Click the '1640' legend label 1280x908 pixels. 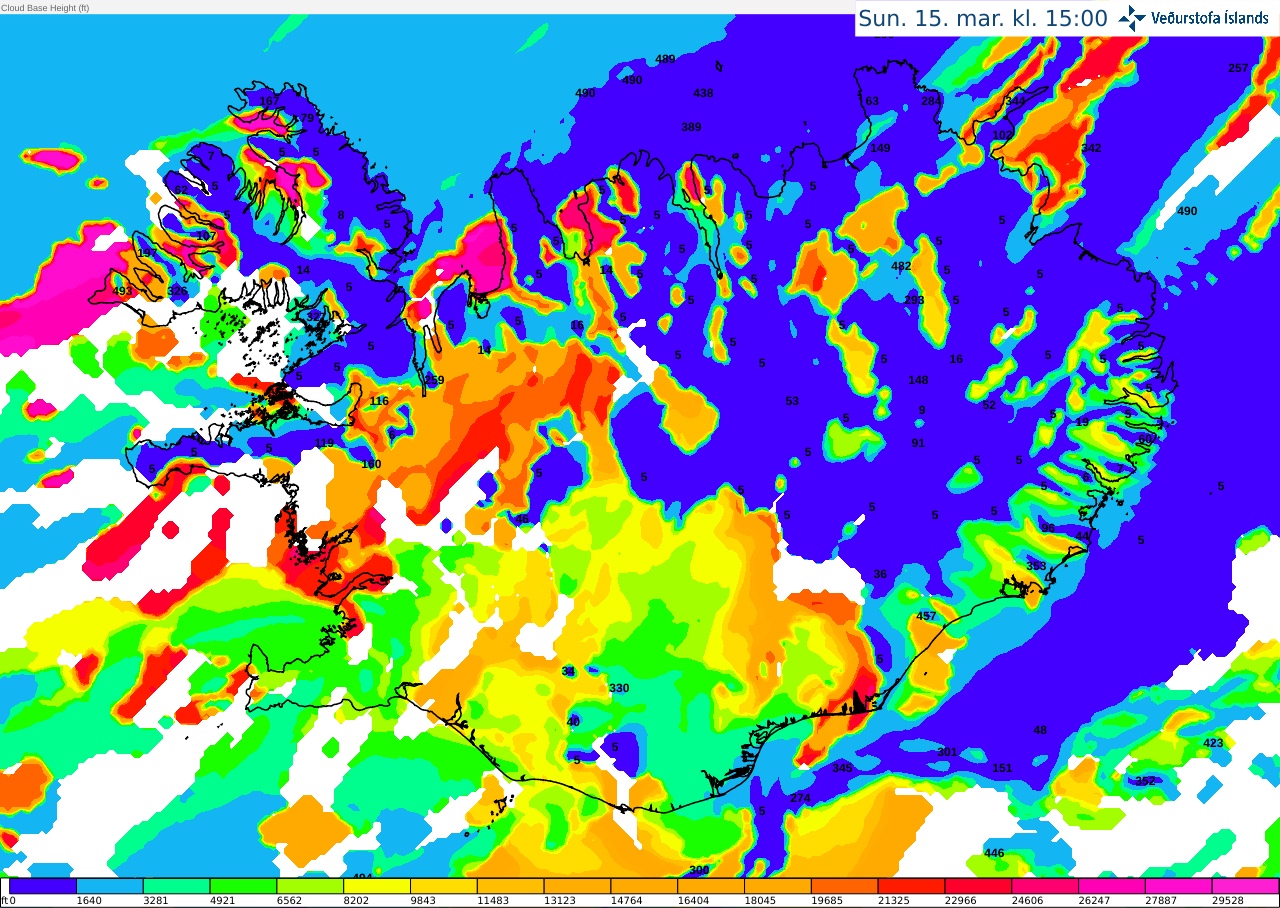89,901
